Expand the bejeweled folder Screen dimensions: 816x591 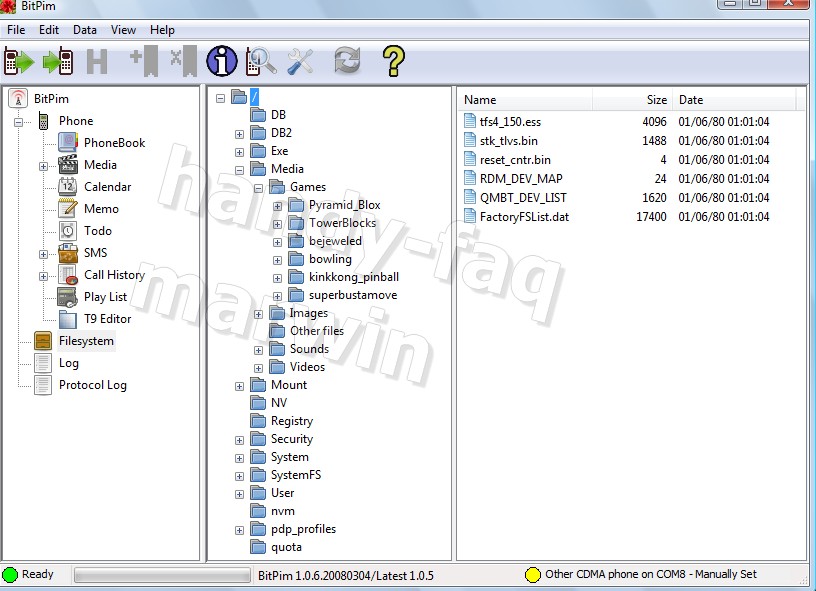(277, 242)
